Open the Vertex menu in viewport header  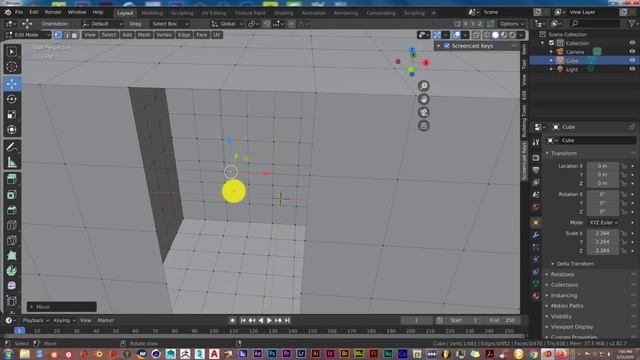point(164,35)
